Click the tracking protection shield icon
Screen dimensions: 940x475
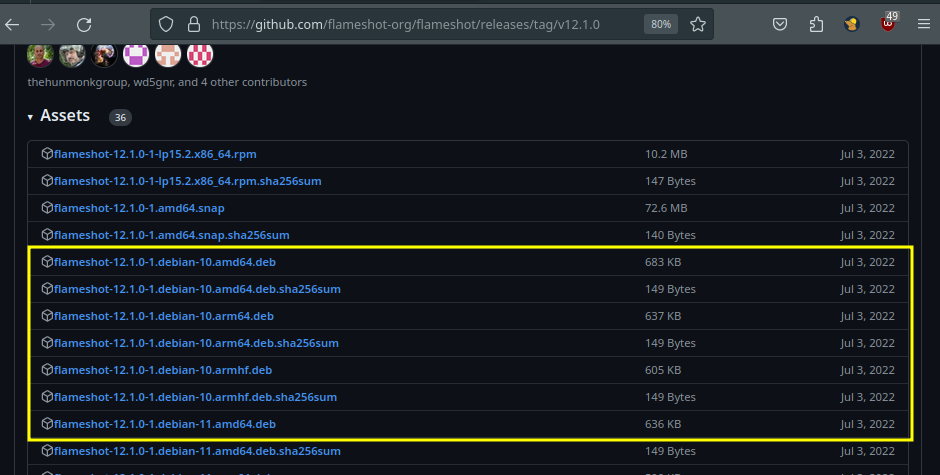[x=167, y=24]
